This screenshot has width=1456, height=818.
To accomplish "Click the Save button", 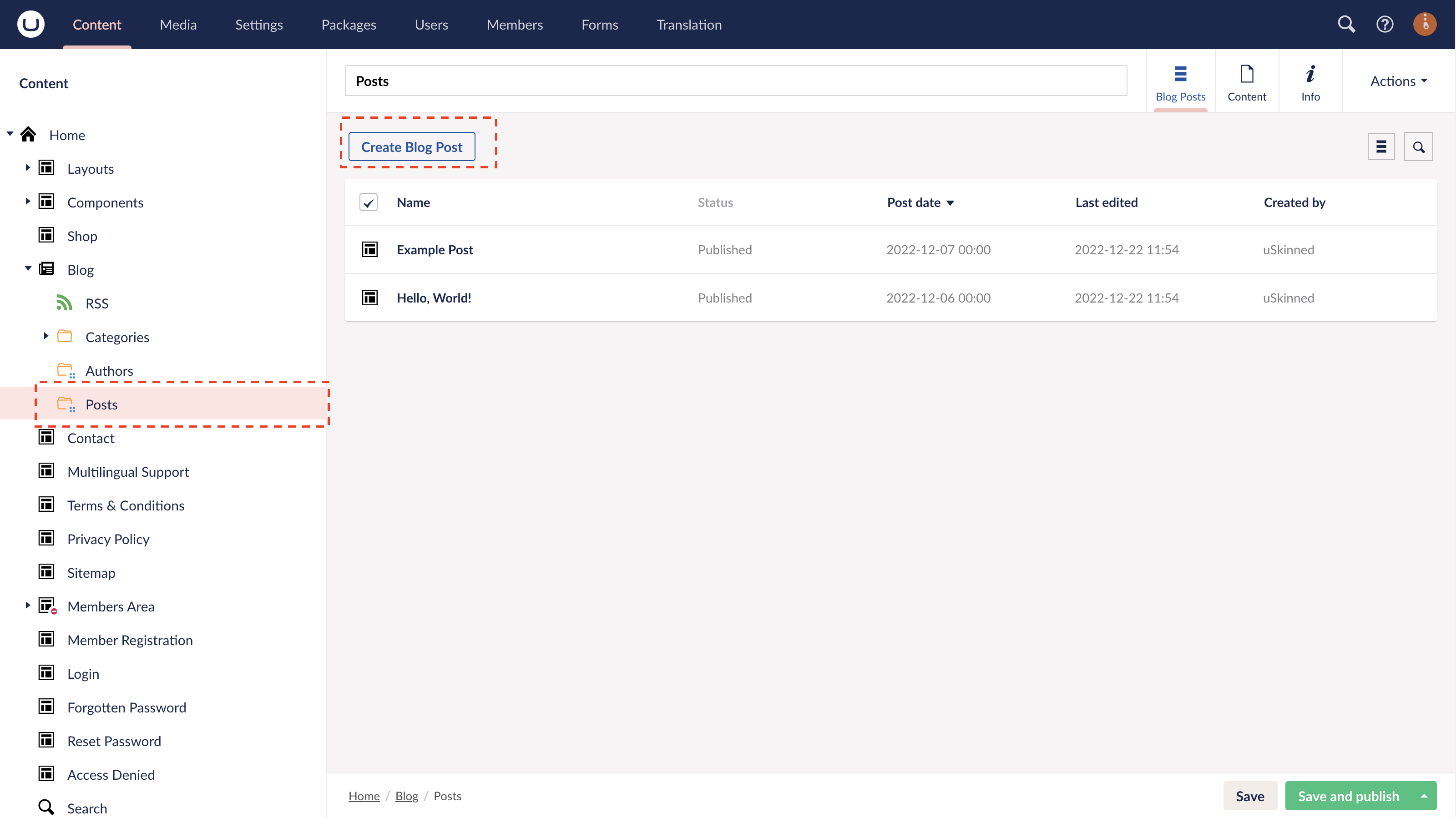I will 1250,796.
